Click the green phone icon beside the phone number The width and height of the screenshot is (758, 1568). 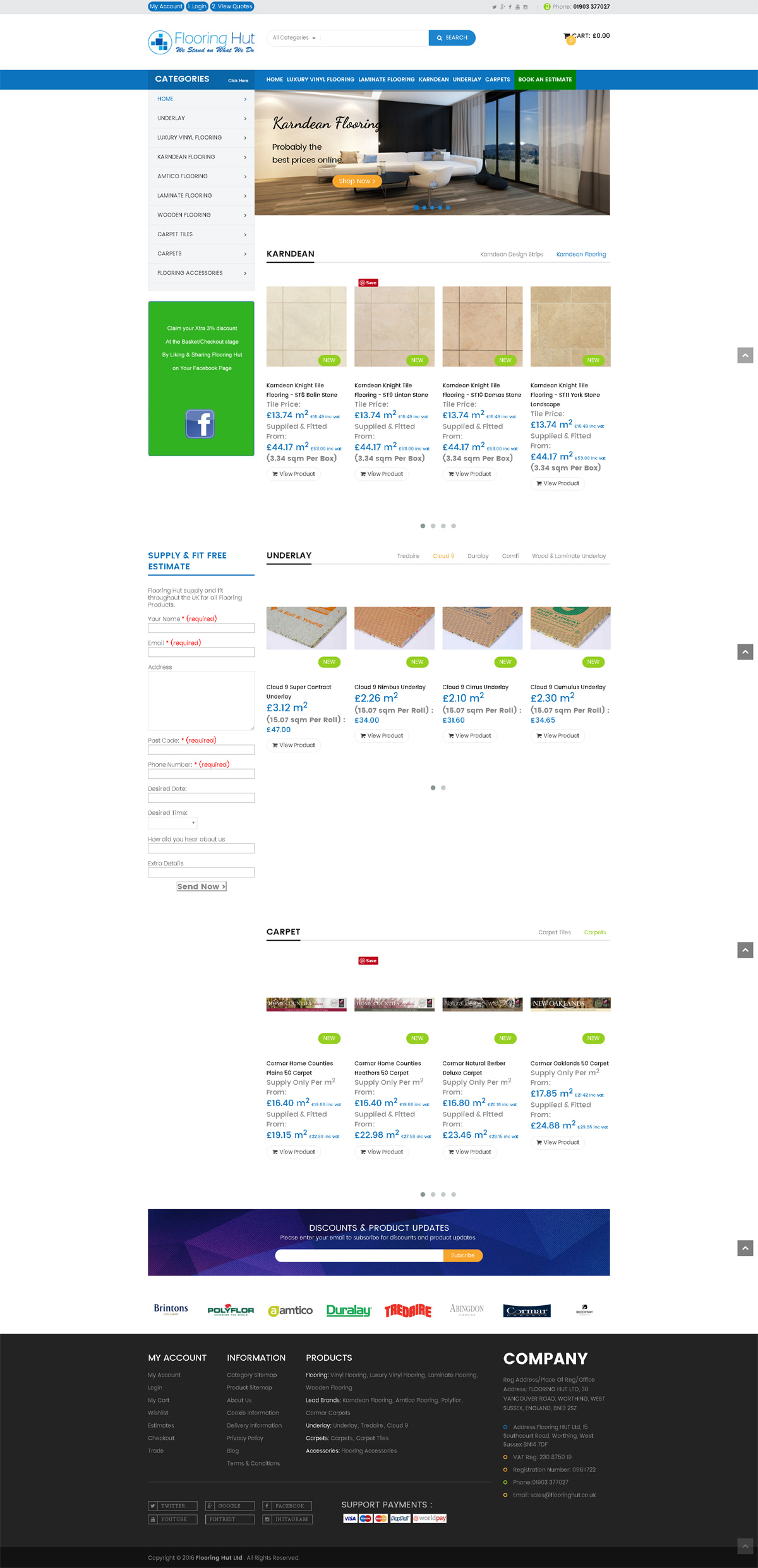(x=547, y=7)
